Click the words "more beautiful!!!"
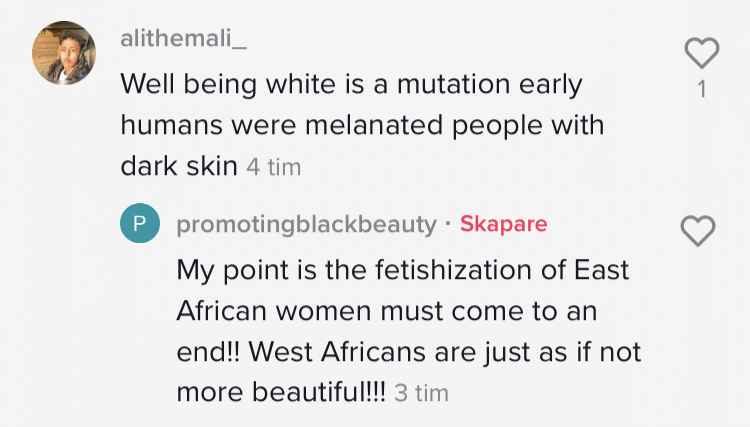Image resolution: width=750 pixels, height=427 pixels. point(281,393)
